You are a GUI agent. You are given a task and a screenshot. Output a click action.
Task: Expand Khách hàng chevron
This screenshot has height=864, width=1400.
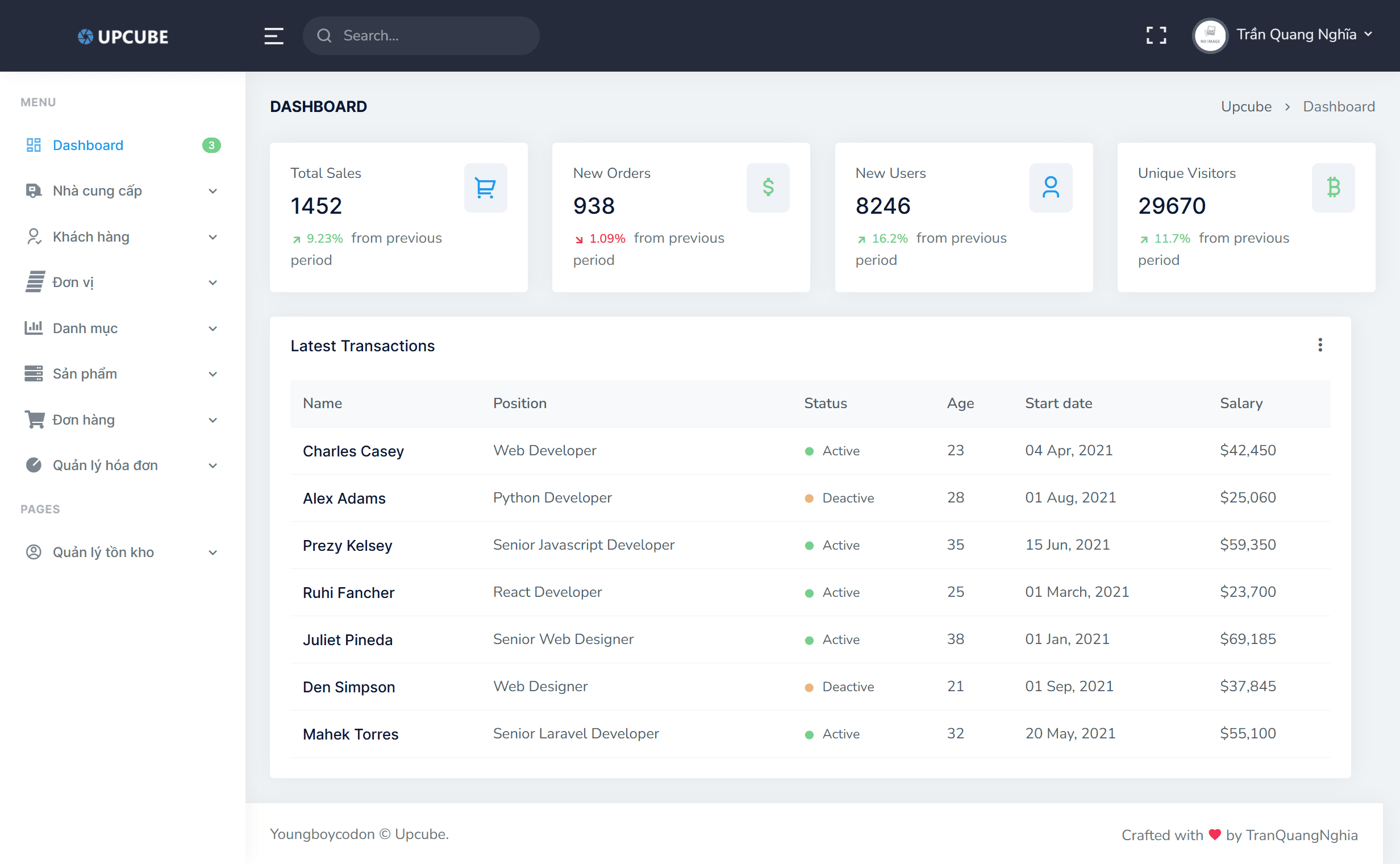213,237
